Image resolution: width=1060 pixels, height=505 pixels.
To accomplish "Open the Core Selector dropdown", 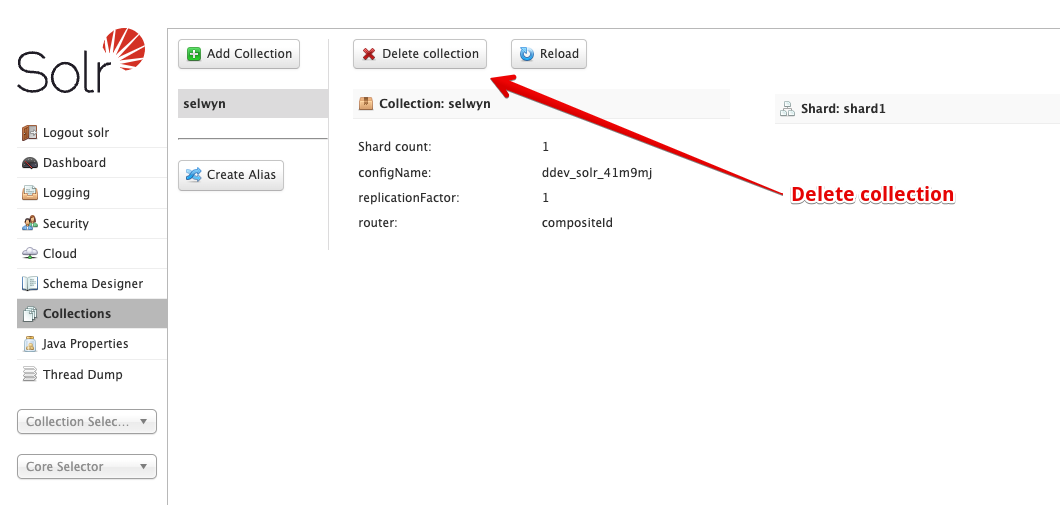I will pos(87,466).
